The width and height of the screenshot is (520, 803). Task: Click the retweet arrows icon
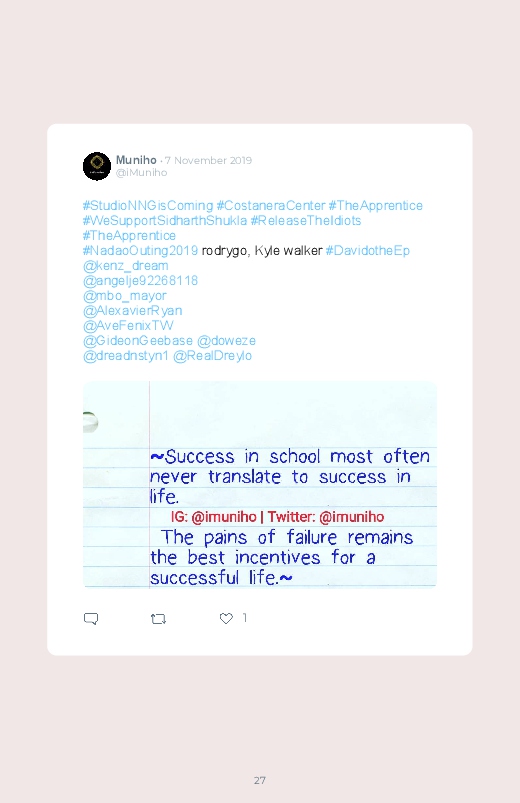[158, 619]
